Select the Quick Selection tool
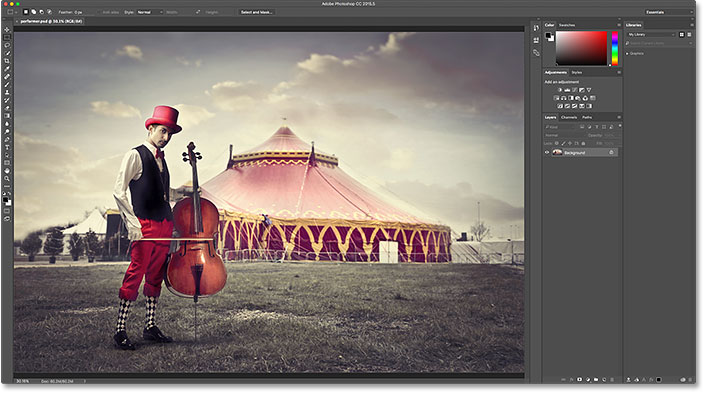 (7, 53)
